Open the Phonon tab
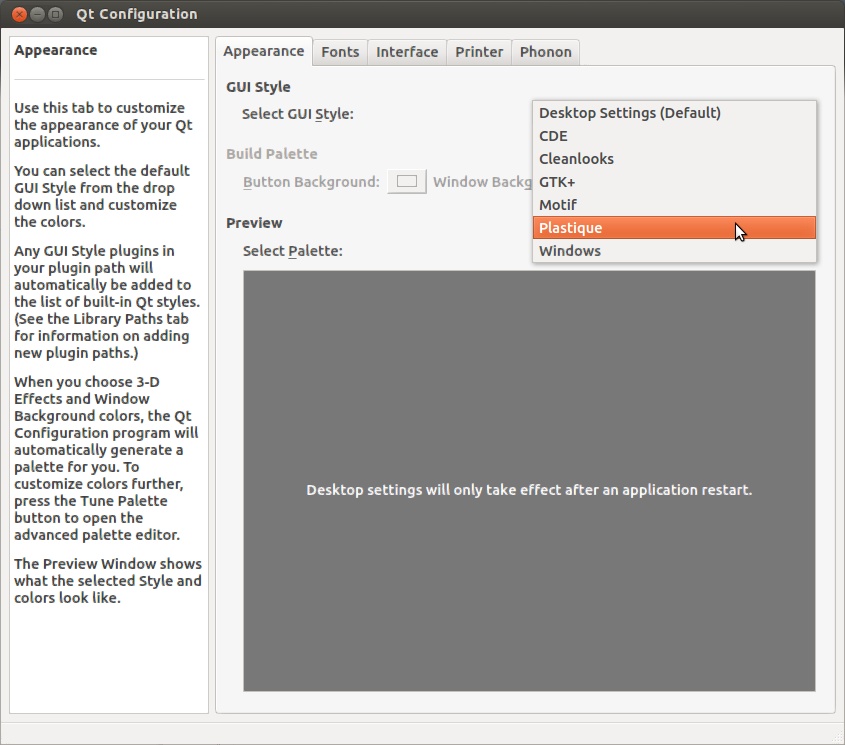Viewport: 845px width, 745px height. 545,52
